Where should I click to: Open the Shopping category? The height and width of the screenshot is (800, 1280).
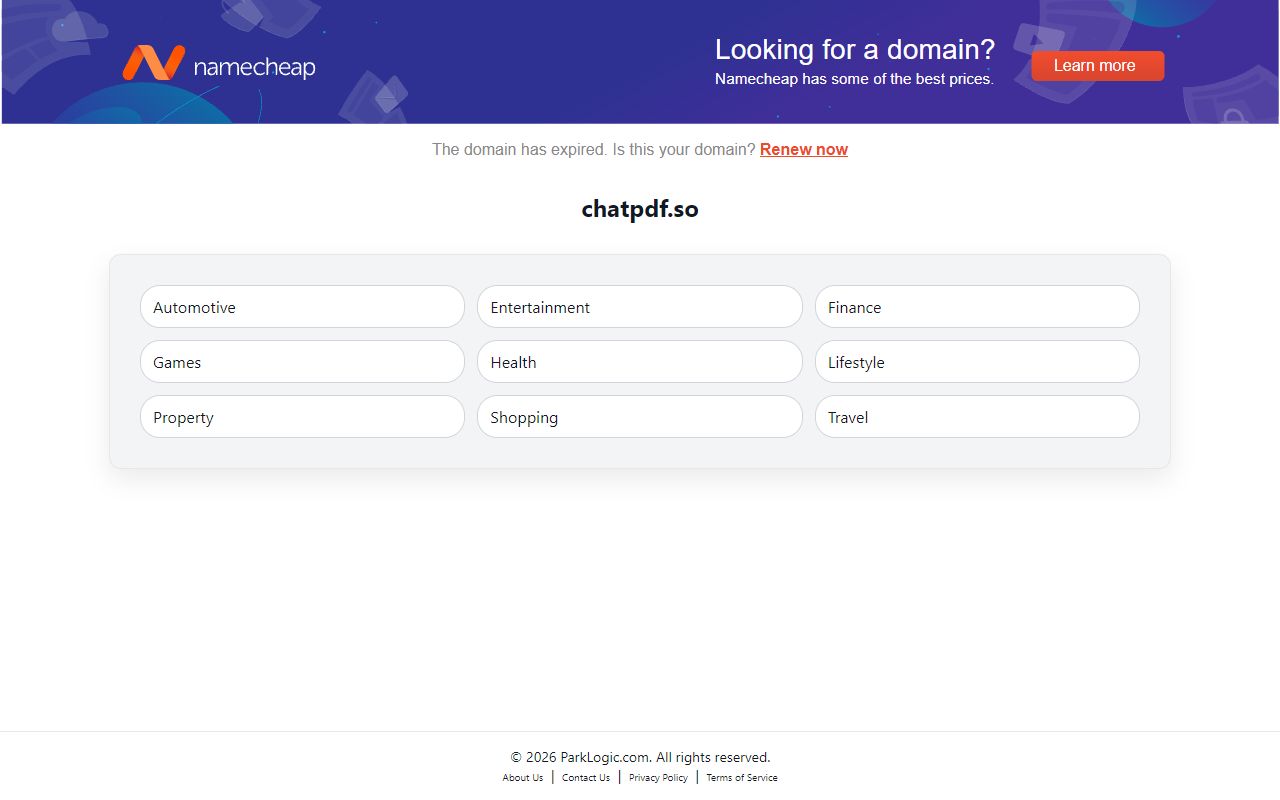tap(639, 416)
